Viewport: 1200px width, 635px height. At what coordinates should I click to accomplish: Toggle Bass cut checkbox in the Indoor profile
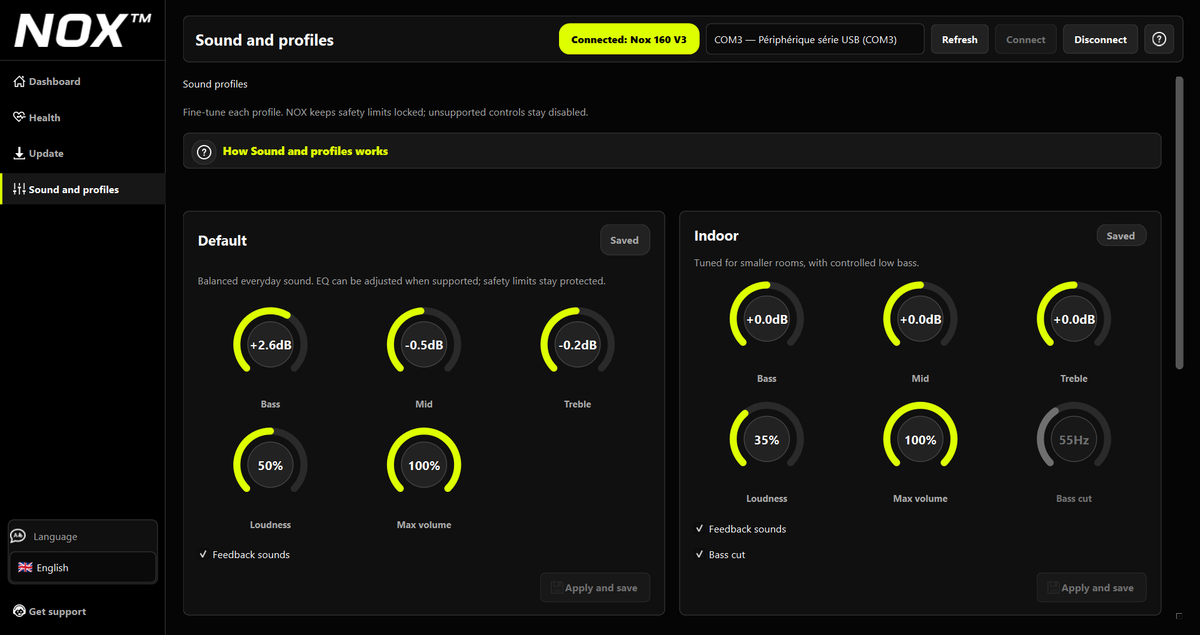[x=700, y=554]
